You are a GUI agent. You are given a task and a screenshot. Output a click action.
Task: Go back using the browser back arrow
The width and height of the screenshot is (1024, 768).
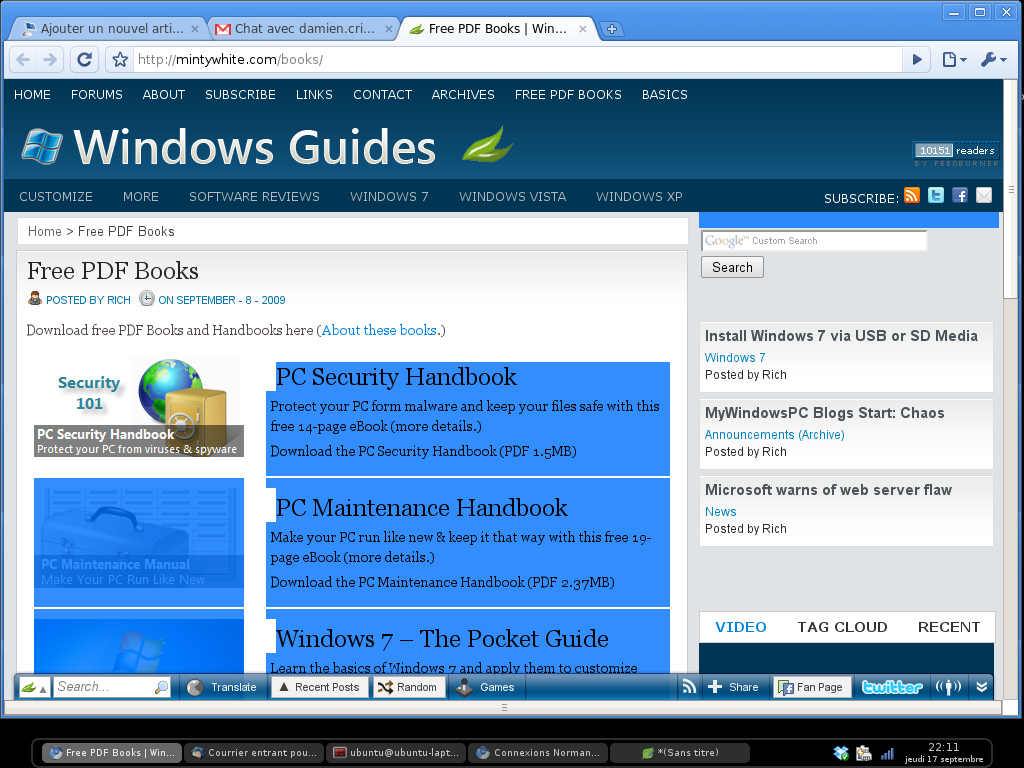pos(24,60)
